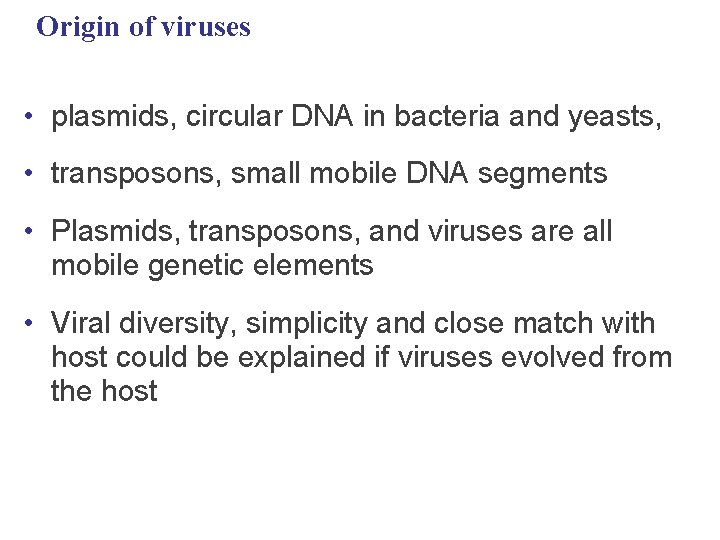Click the bullet dot before 'Plasmids, transposons, and'

33,233
